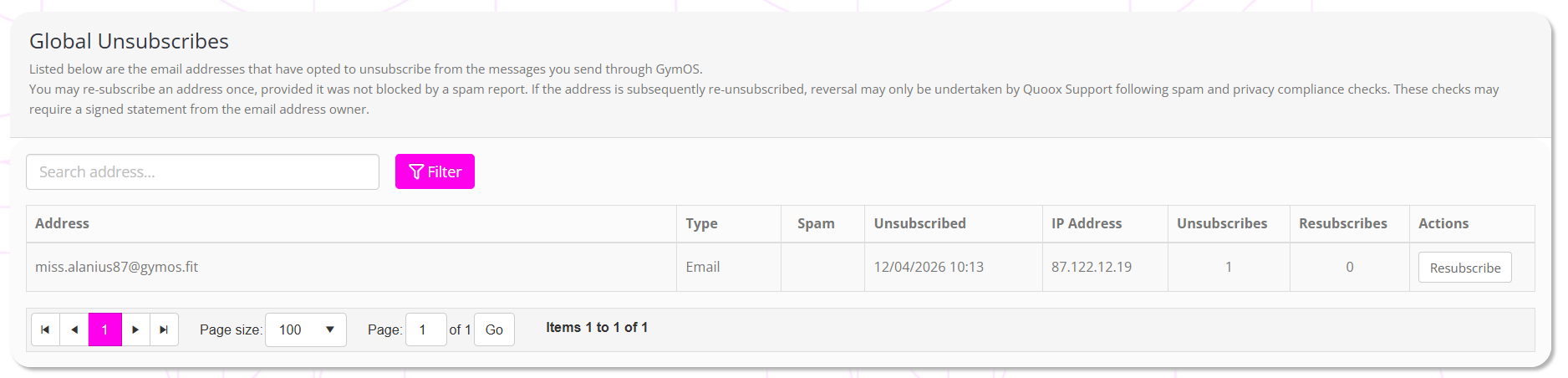Click the 87.122.12.19 IP address cell

point(1091,267)
